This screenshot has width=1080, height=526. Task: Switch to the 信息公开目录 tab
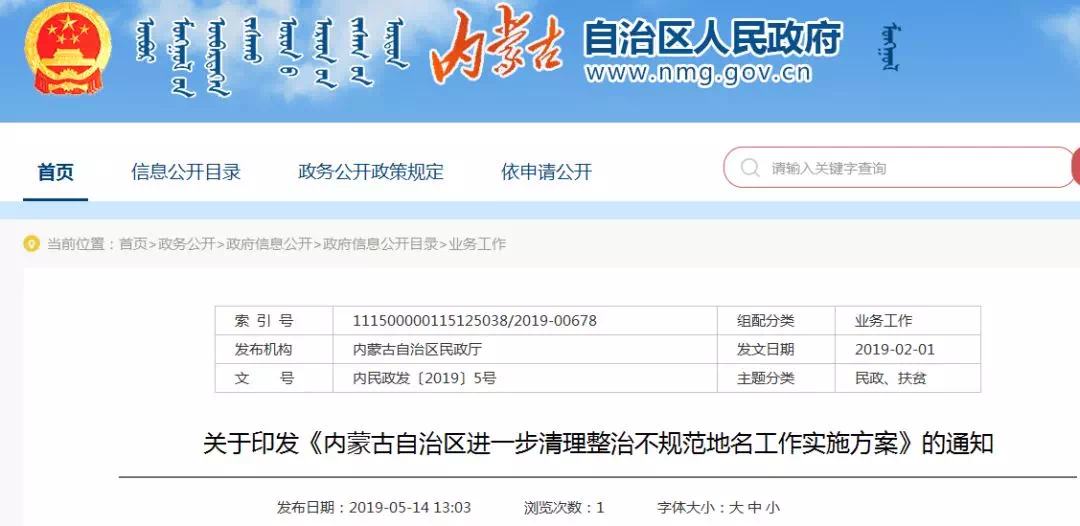[x=186, y=172]
